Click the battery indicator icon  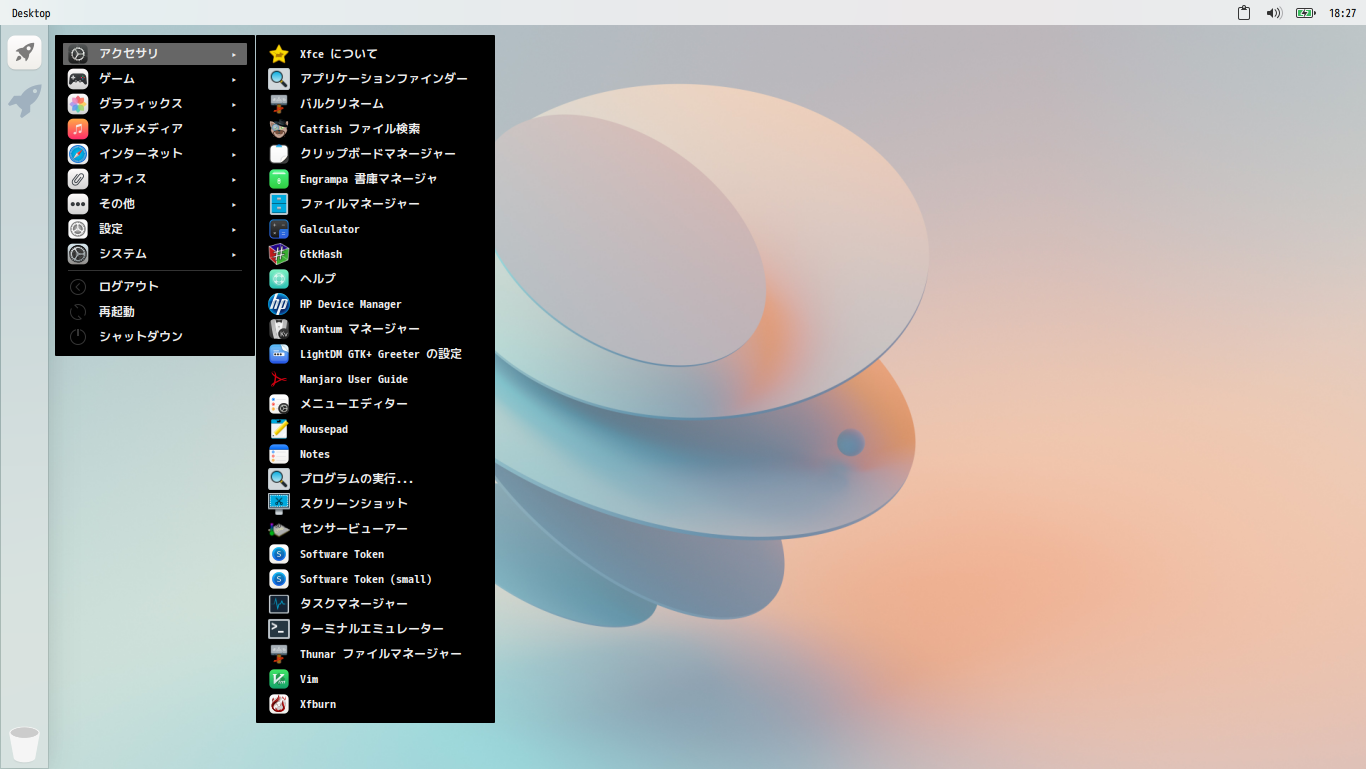pyautogui.click(x=1305, y=13)
